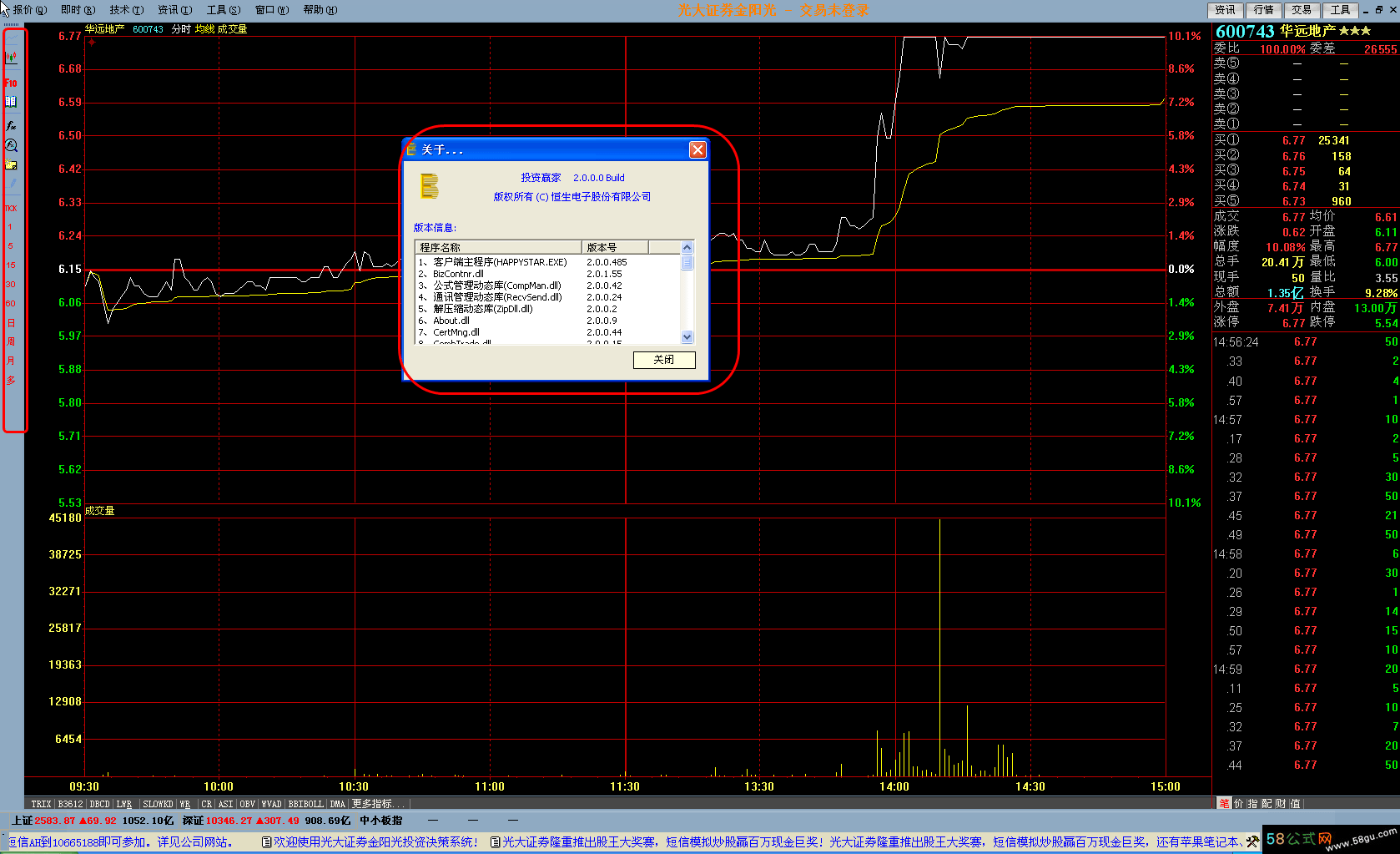Screen dimensions: 1400x854
Task: Switch to weekly (周) period
Action: (x=11, y=341)
